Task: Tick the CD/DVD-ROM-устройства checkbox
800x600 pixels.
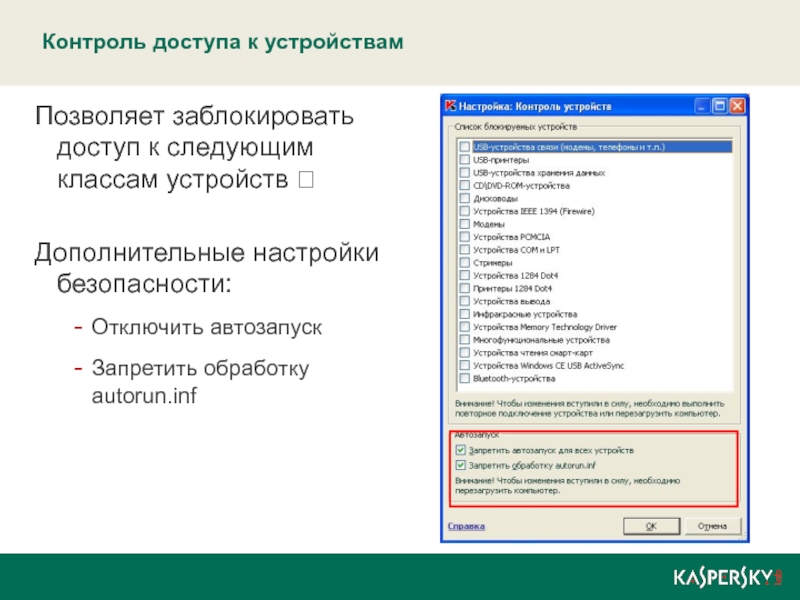Action: (x=464, y=185)
